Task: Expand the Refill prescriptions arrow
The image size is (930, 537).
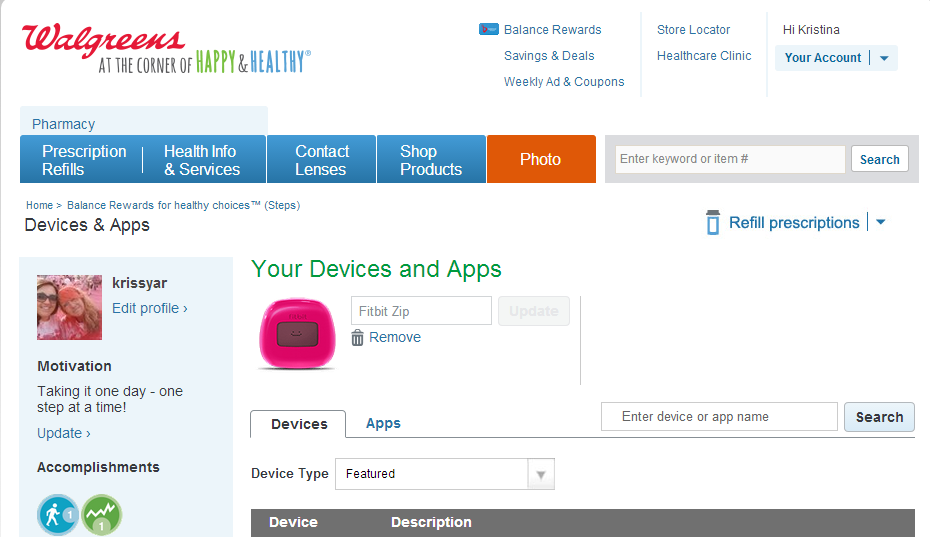Action: pos(881,223)
